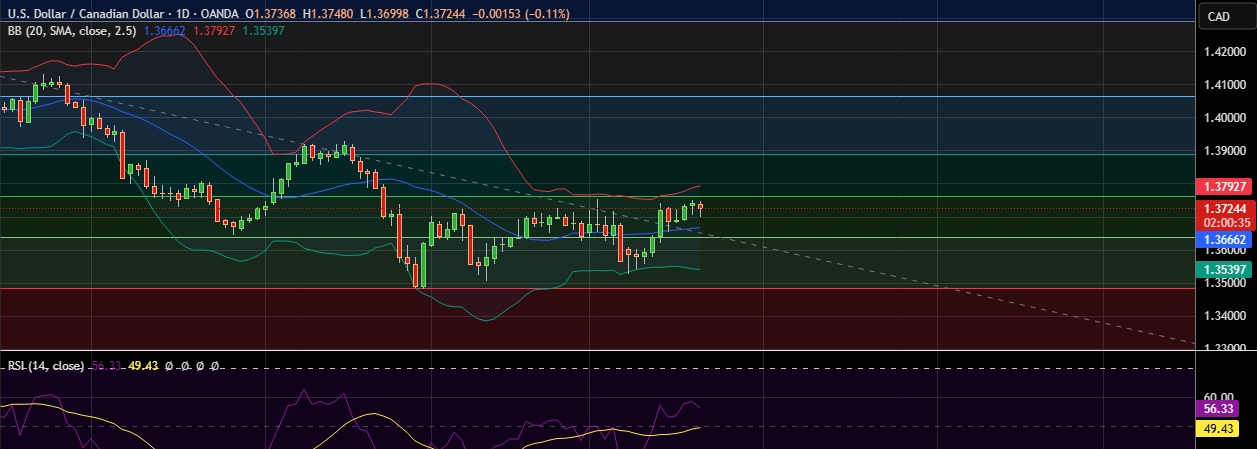Click the 60.00 RSI scale label
The height and width of the screenshot is (449, 1257).
(1219, 396)
